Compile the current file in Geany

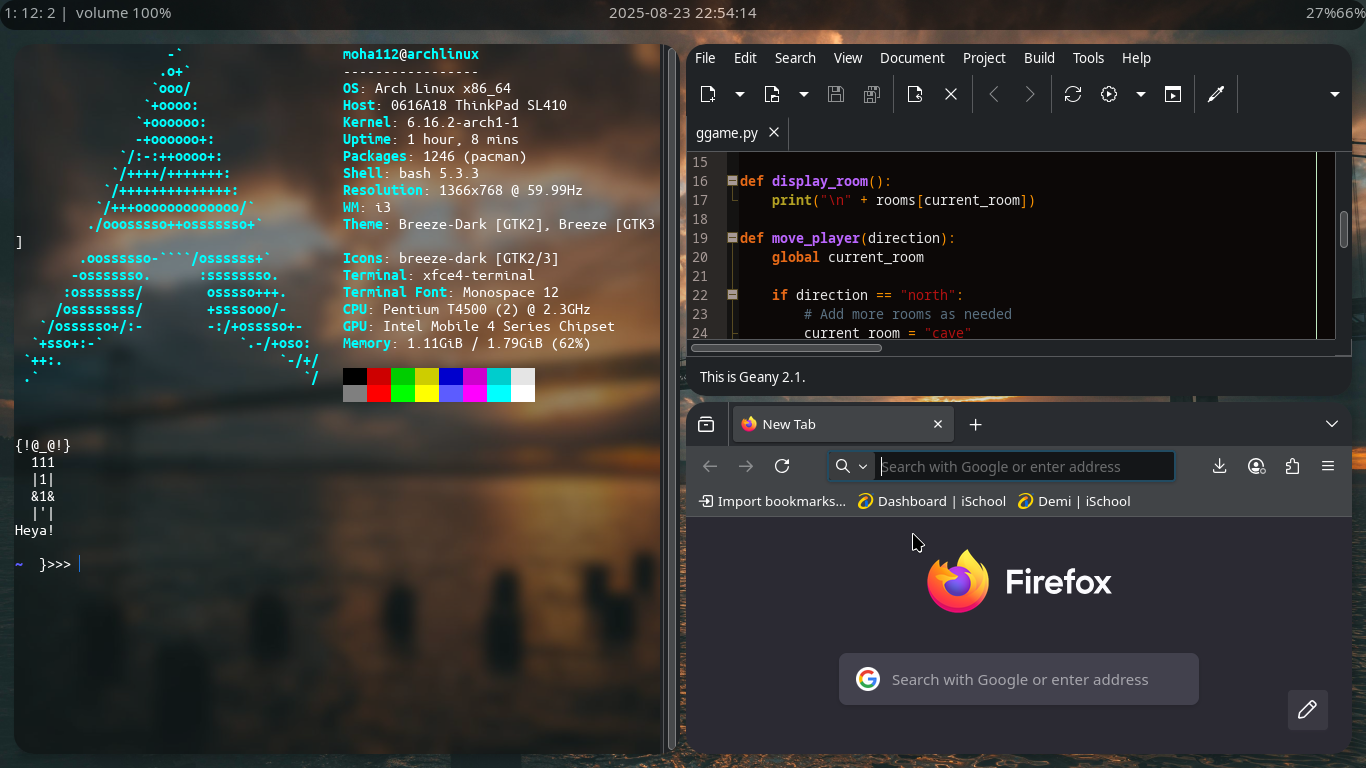coord(1073,94)
